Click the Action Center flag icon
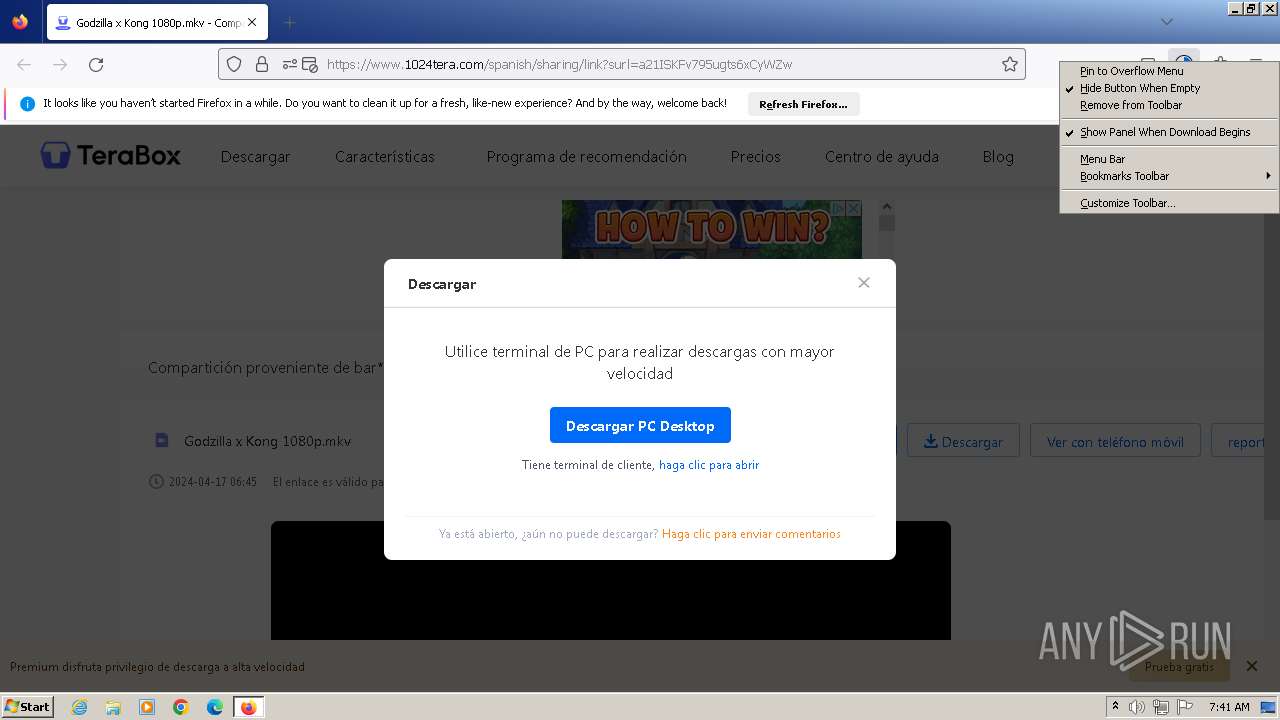Image resolution: width=1280 pixels, height=720 pixels. (x=1185, y=707)
